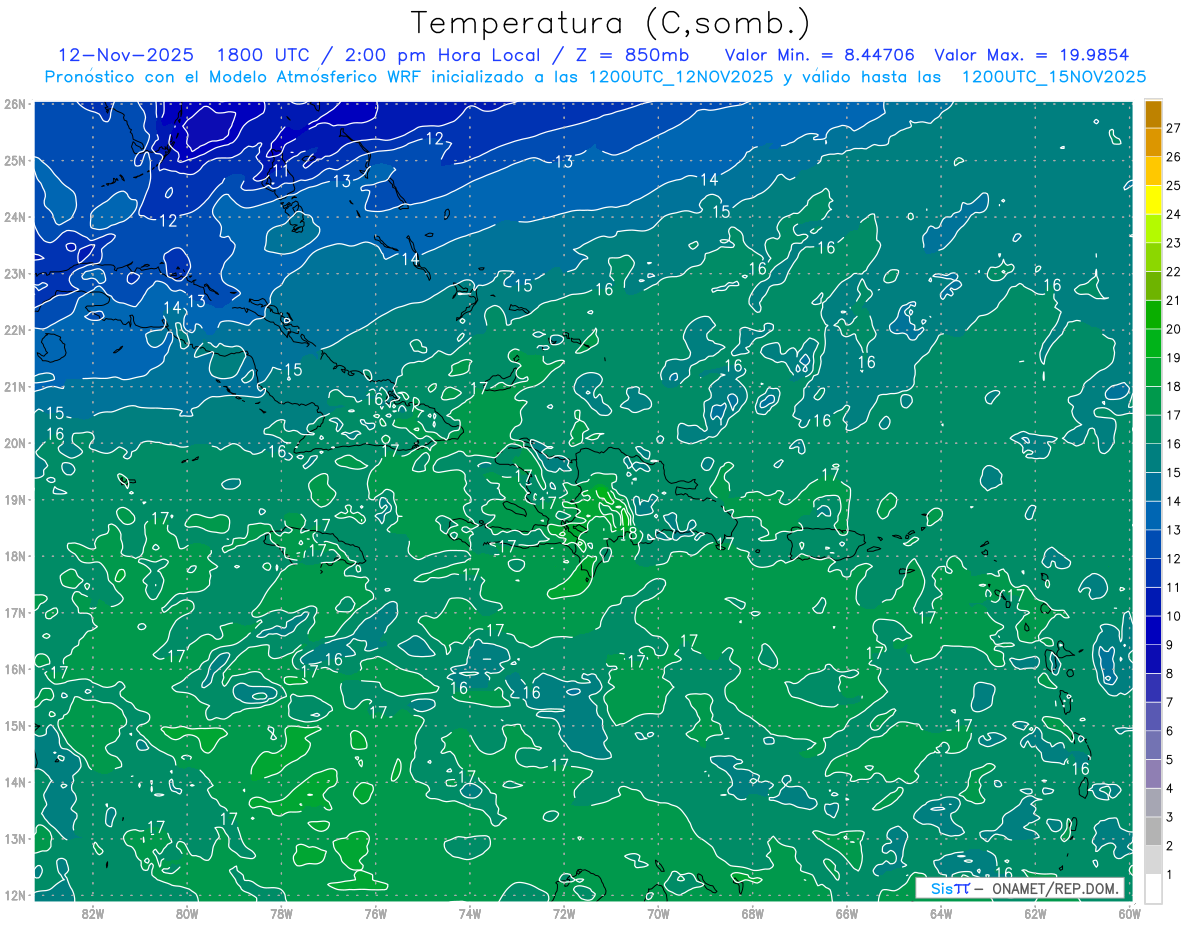Screen dimensions: 1200x927
Task: Click the dark blue colorbar swatch between 9 and 10
Action: 1154,630
